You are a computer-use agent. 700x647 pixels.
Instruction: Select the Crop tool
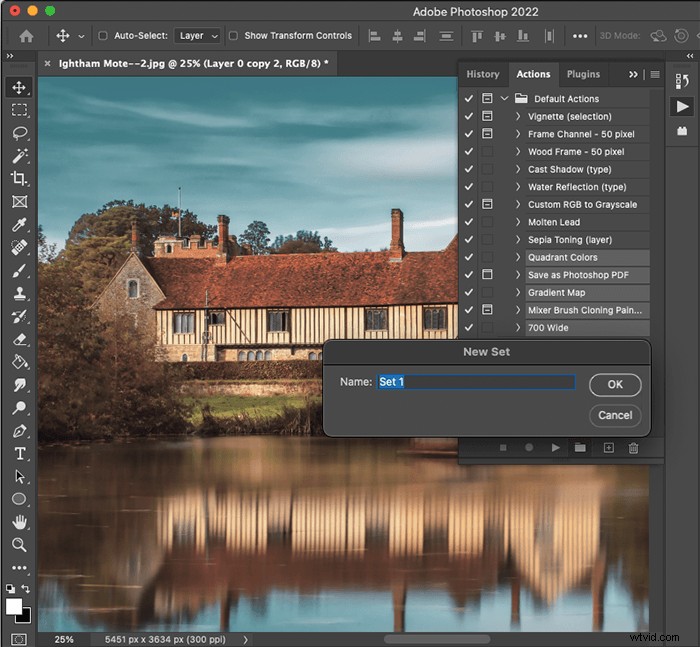click(x=19, y=178)
